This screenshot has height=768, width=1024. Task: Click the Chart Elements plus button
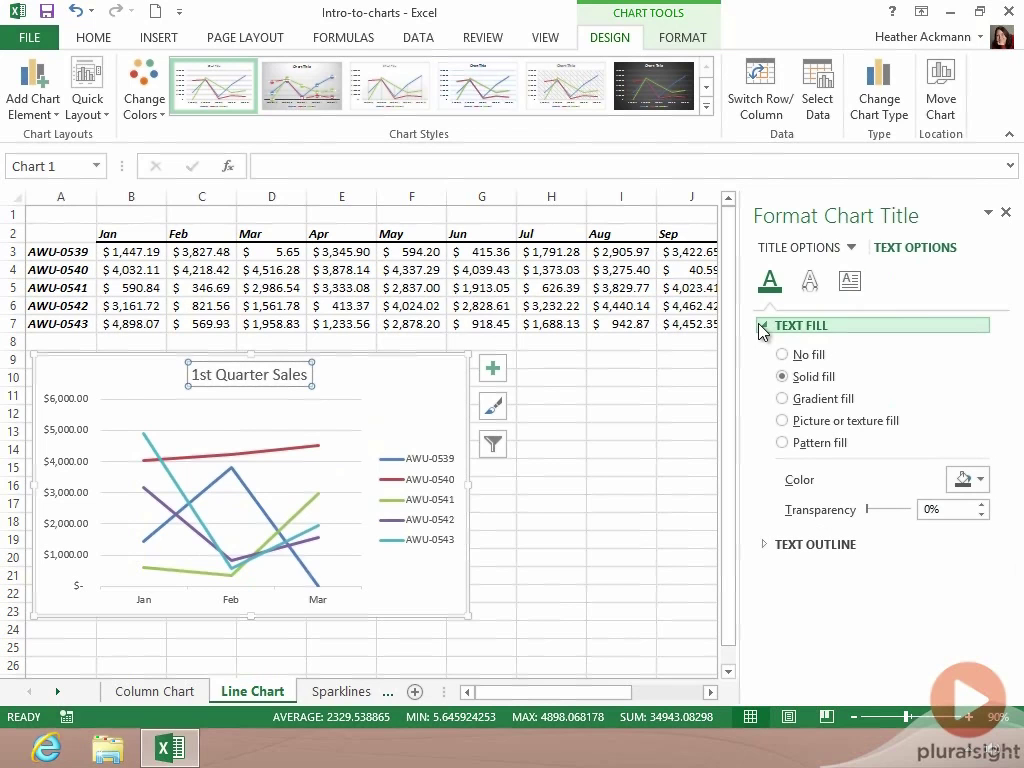(x=493, y=368)
